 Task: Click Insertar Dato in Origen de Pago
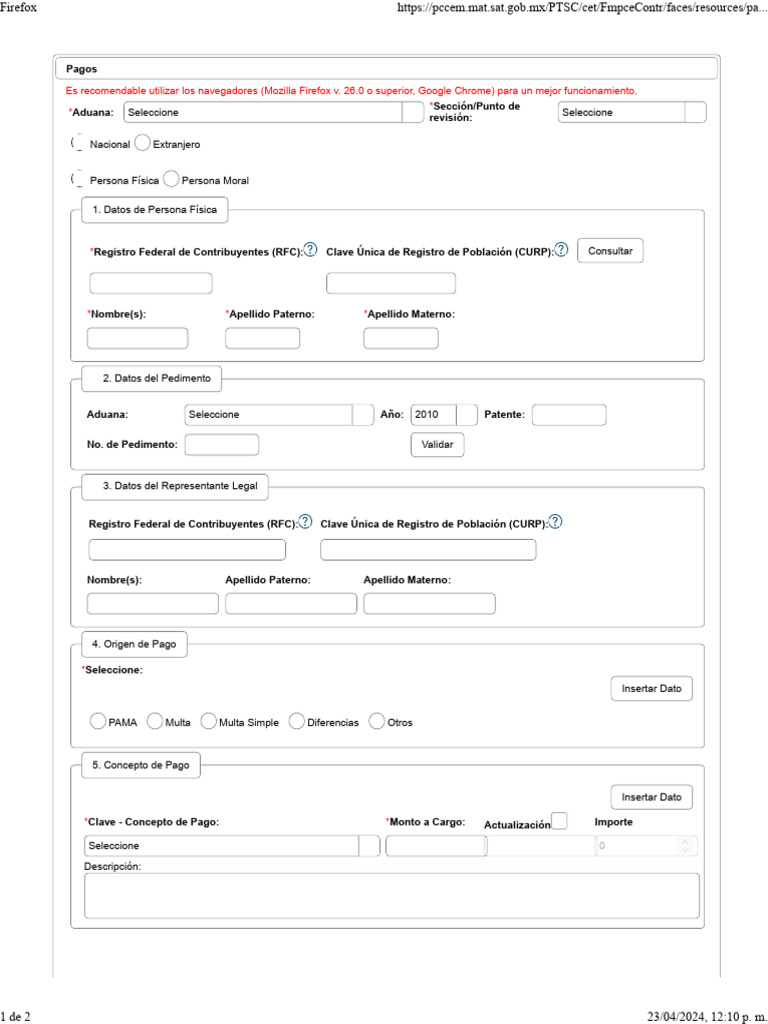coord(651,689)
